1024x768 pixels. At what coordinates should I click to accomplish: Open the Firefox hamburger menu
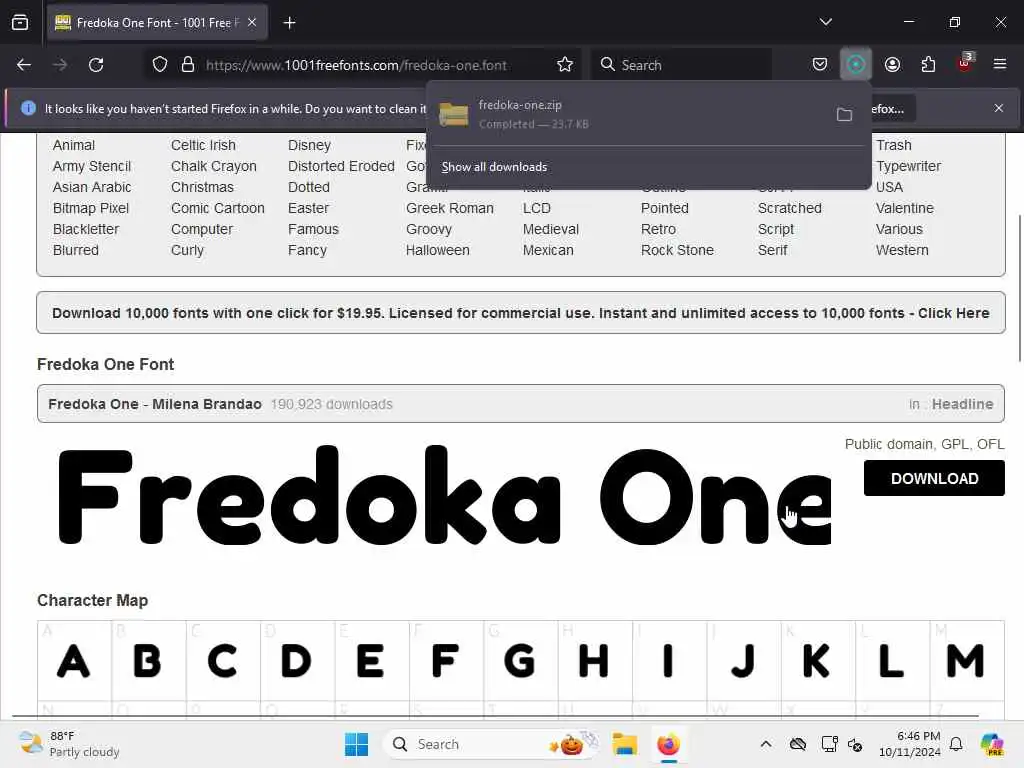tap(1000, 64)
